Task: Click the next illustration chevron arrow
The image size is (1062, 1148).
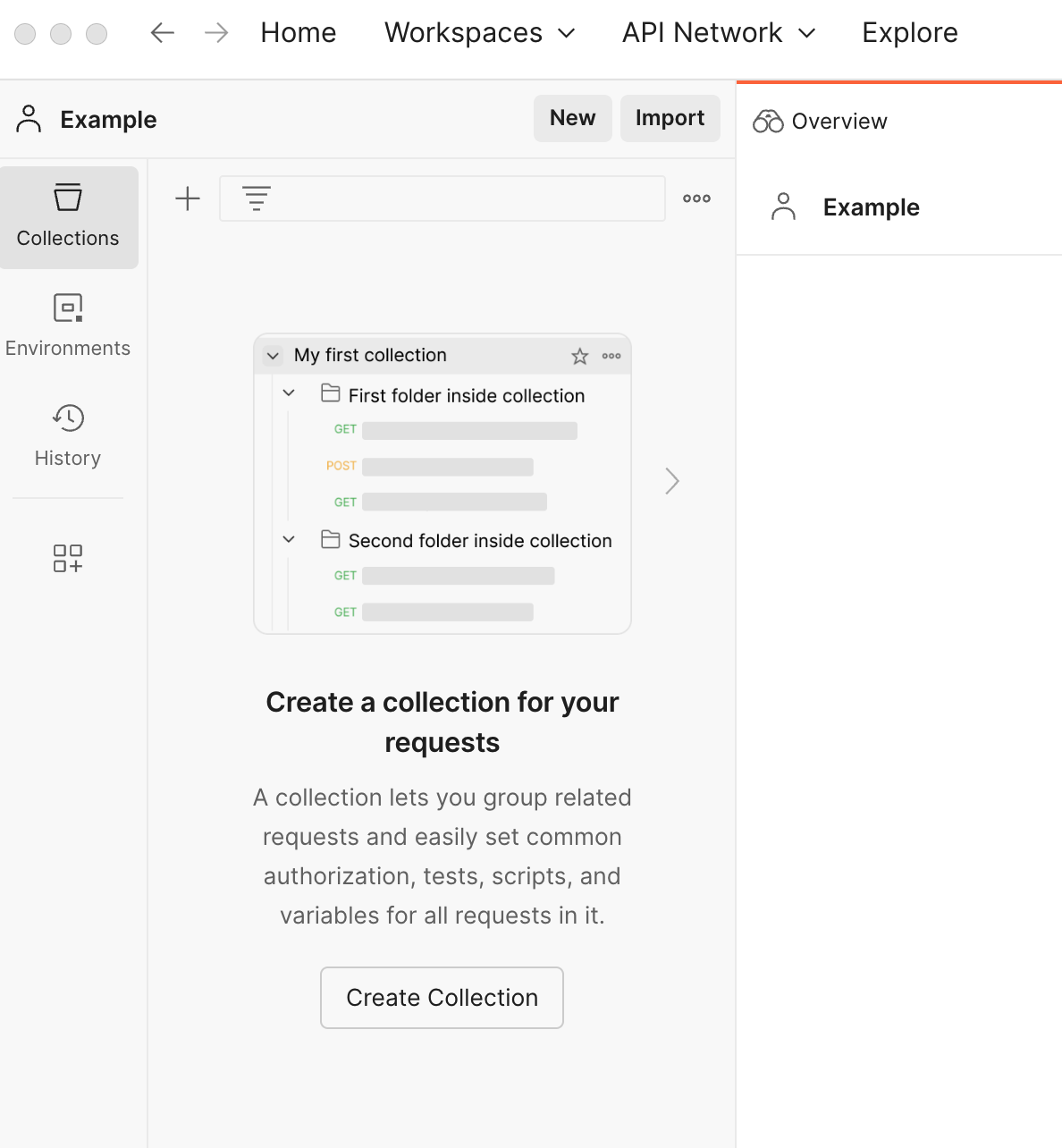Action: (672, 481)
